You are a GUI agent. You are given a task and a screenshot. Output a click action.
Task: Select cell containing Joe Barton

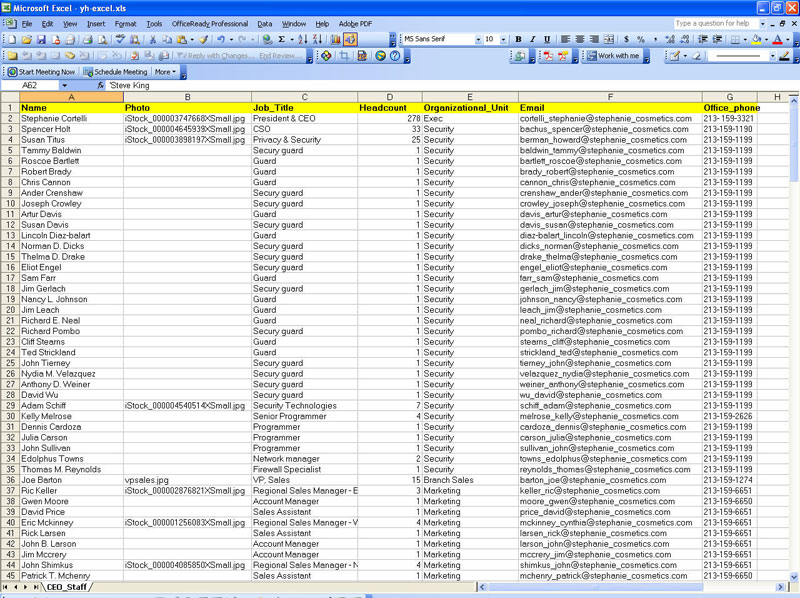[71, 480]
